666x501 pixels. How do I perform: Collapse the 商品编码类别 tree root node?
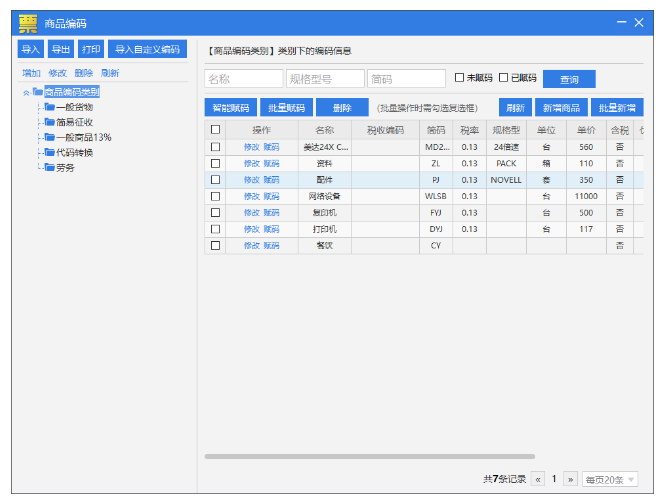pyautogui.click(x=25, y=92)
